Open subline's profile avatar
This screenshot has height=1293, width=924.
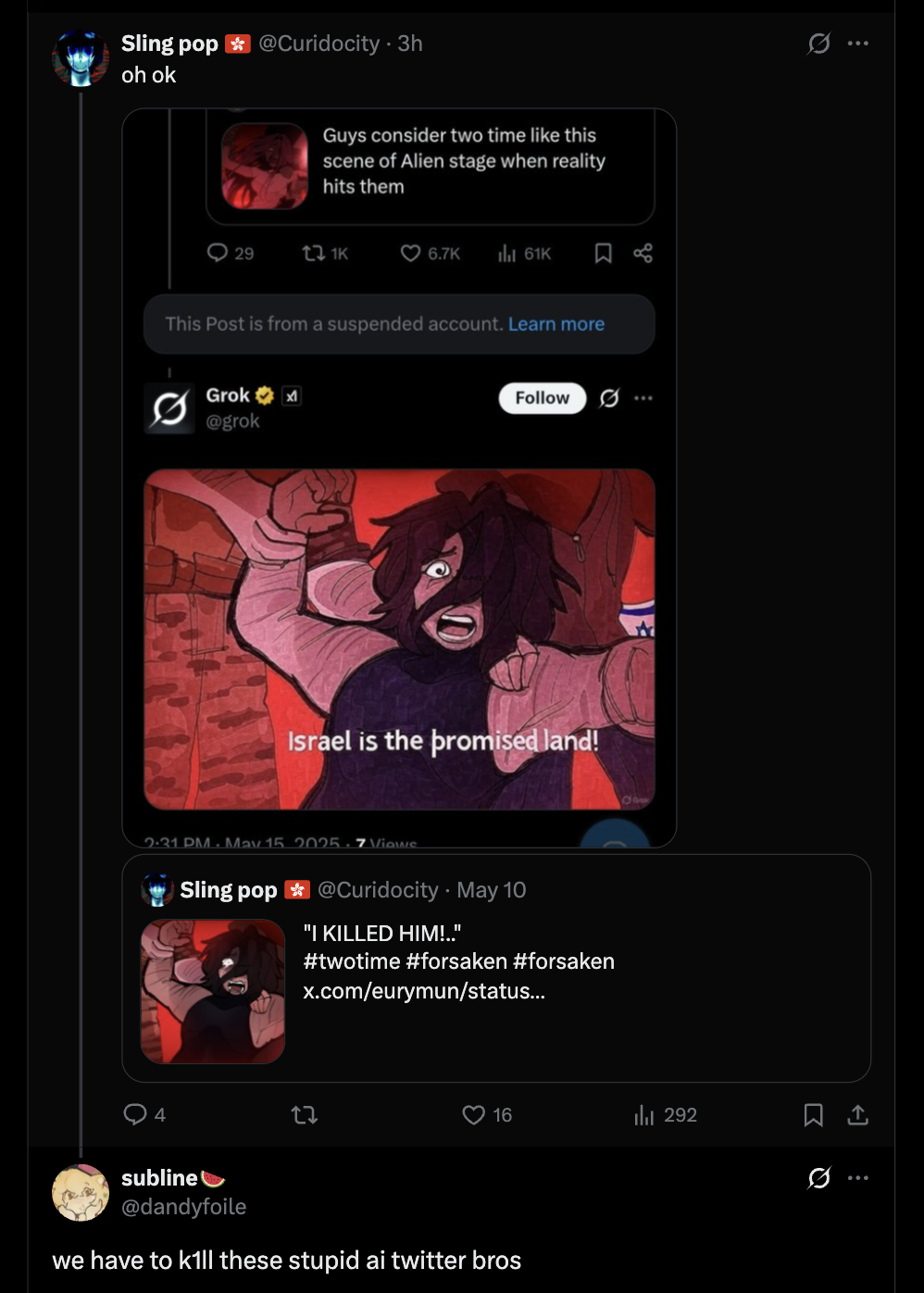81,1192
